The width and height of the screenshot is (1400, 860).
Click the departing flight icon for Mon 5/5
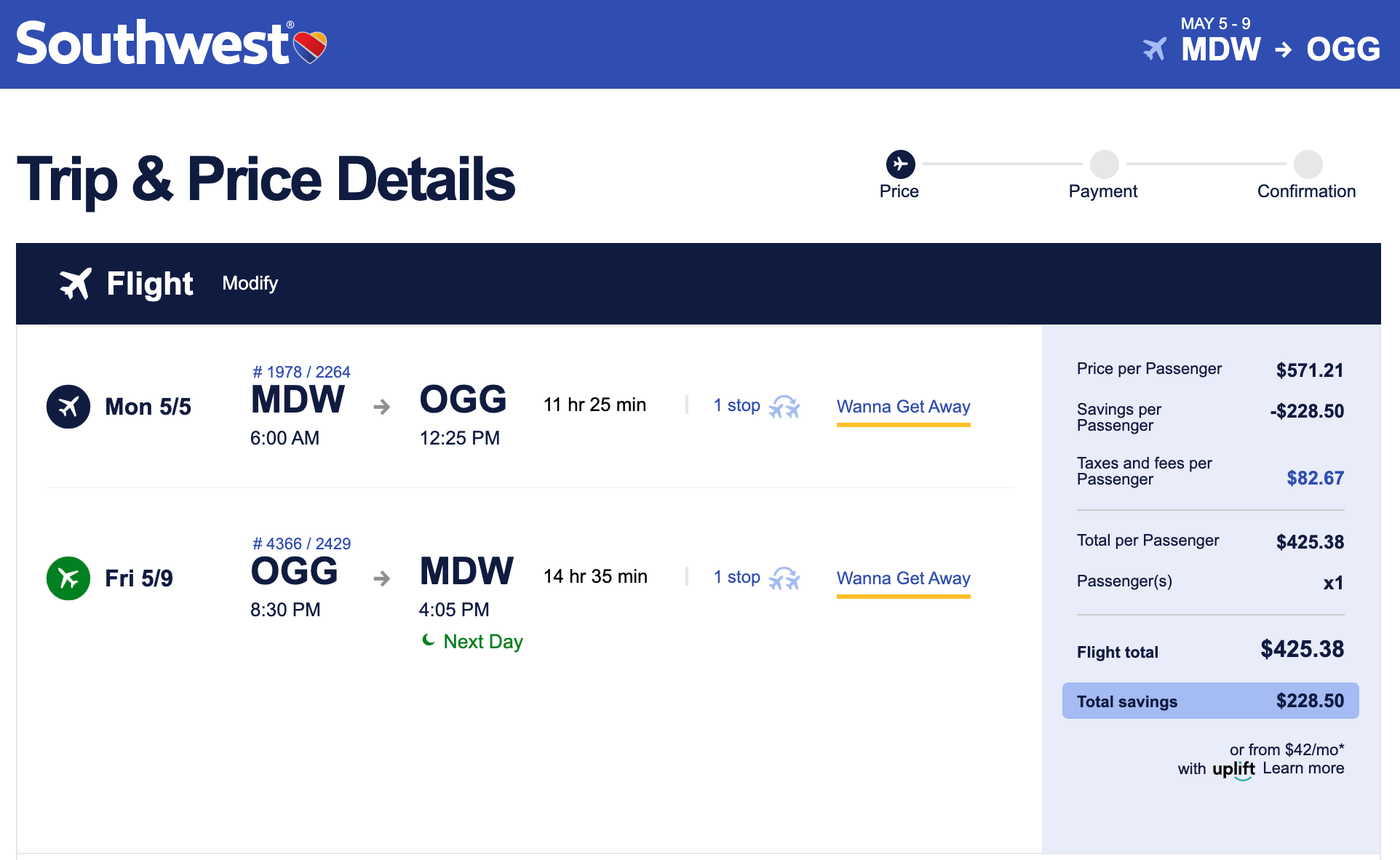click(68, 407)
